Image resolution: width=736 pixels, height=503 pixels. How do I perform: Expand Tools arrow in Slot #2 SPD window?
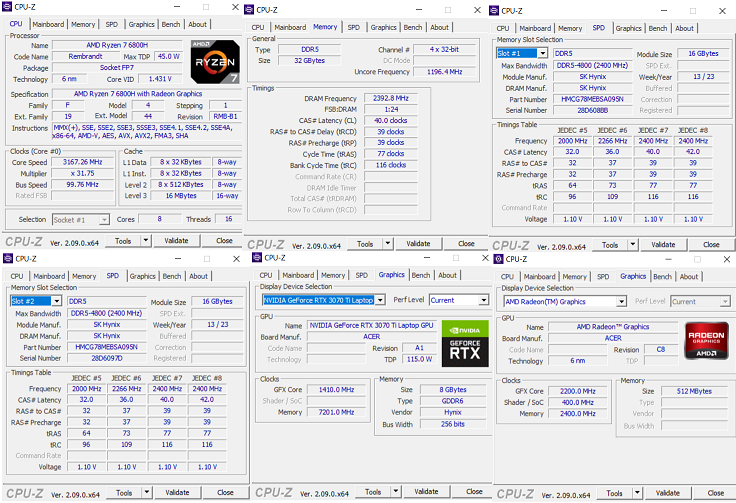pos(146,492)
